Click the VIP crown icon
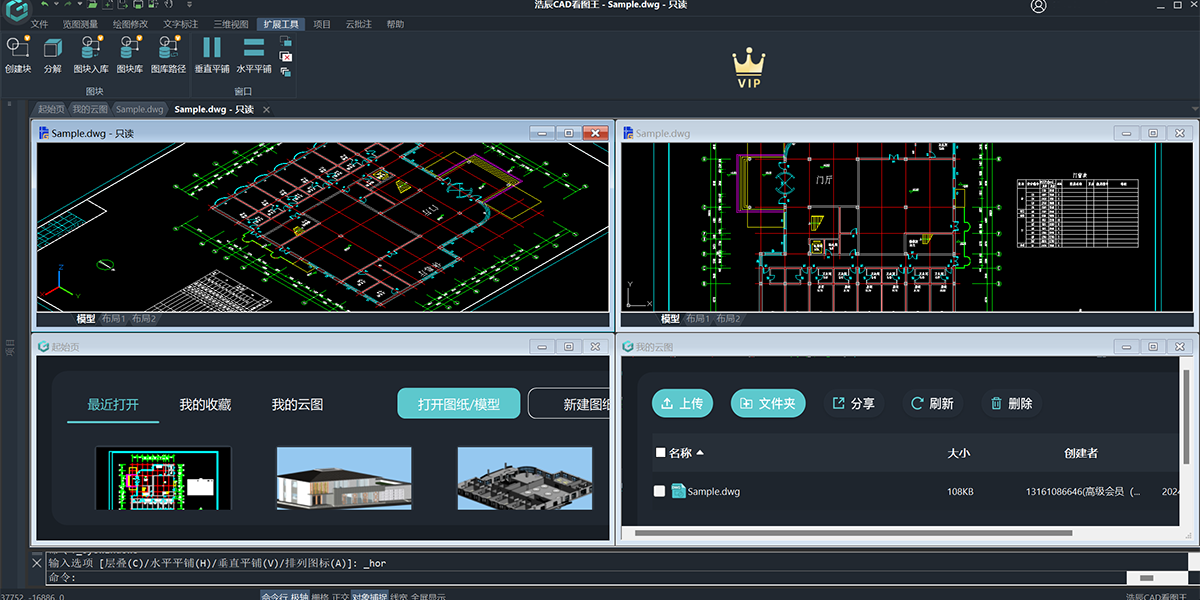The image size is (1200, 600). (x=748, y=66)
